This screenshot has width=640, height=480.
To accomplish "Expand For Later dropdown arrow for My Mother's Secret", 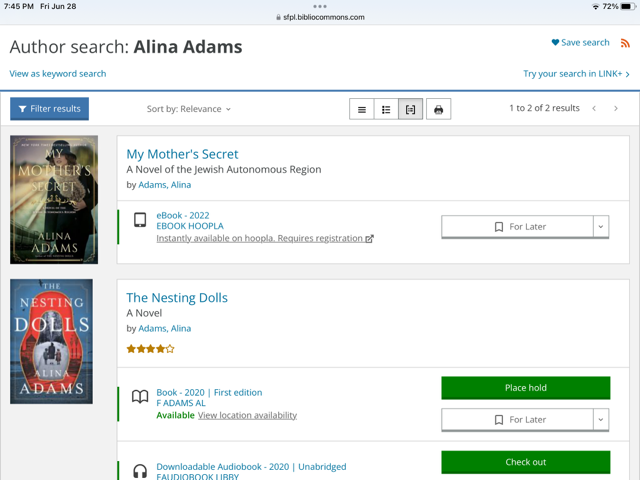I will point(601,227).
